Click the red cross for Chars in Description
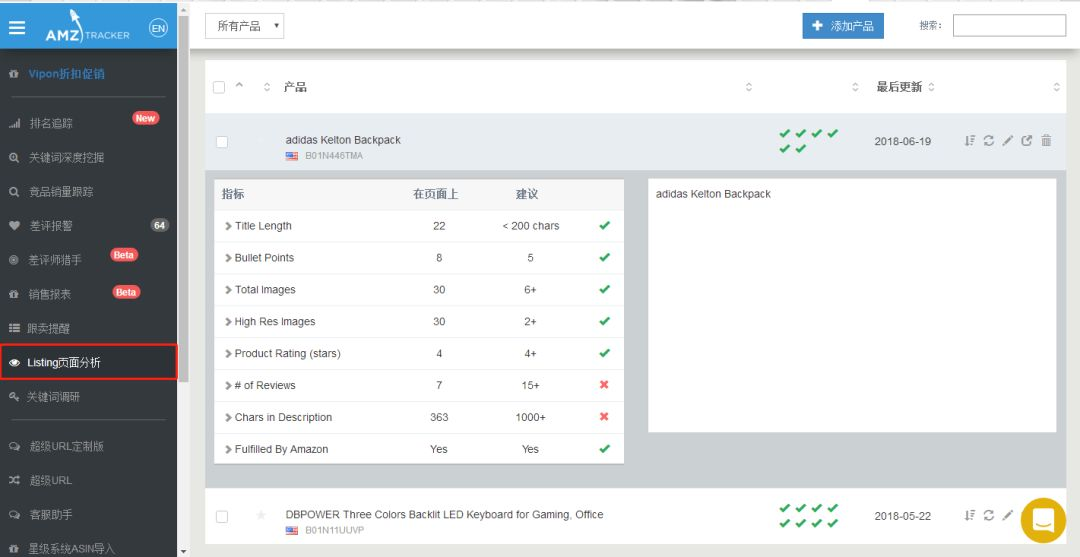The height and width of the screenshot is (557, 1080). point(604,417)
